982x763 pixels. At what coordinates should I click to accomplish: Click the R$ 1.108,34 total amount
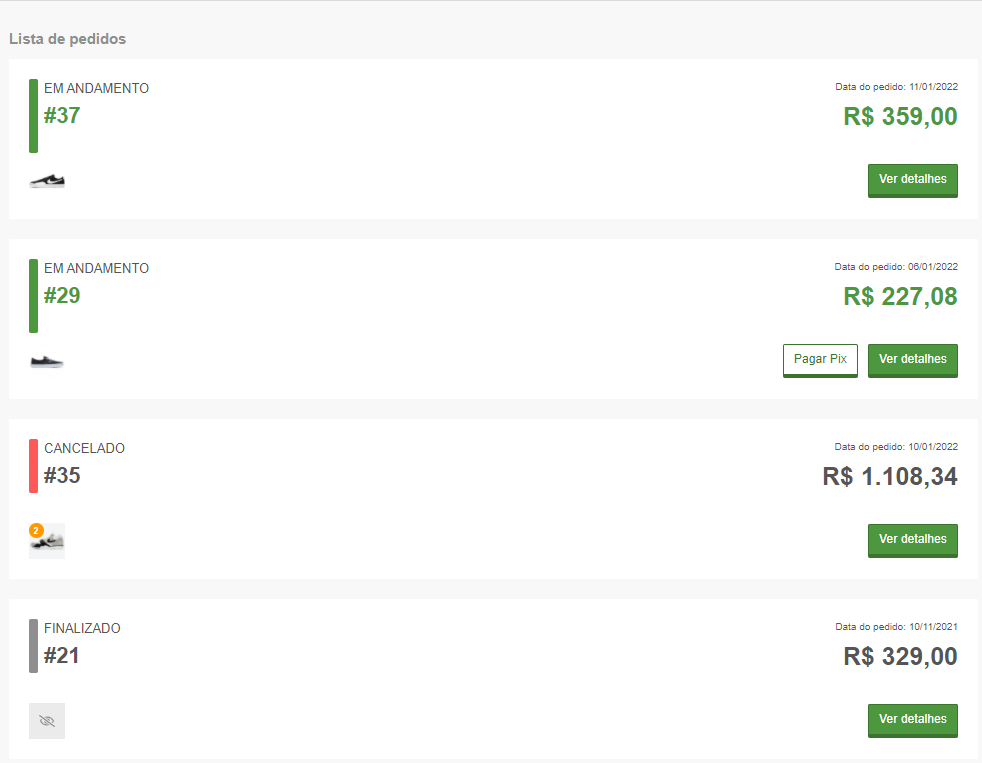(889, 476)
